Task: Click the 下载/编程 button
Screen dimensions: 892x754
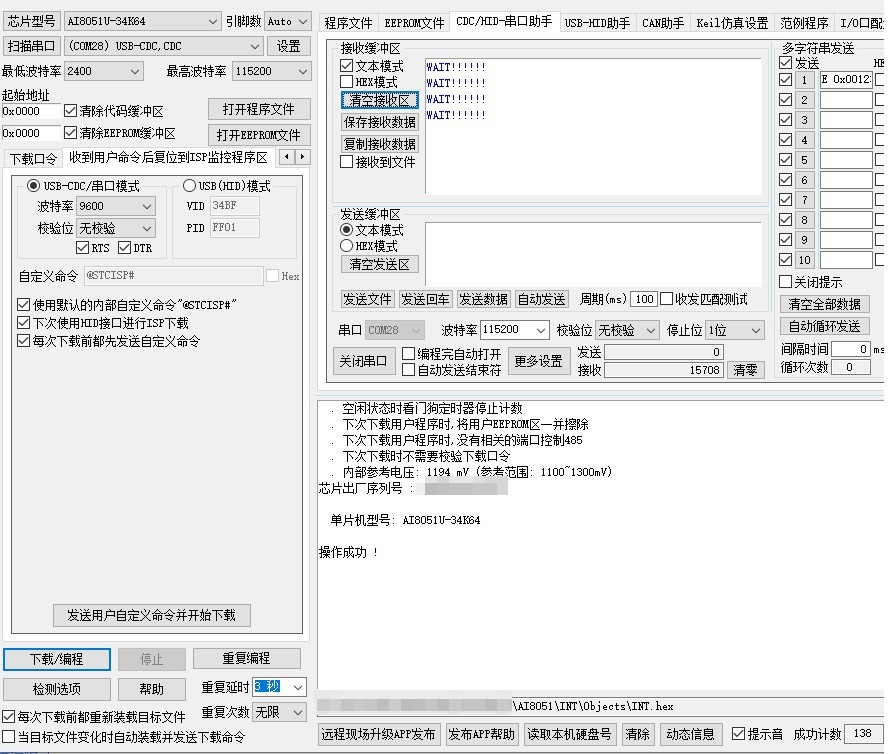Action: pyautogui.click(x=57, y=659)
